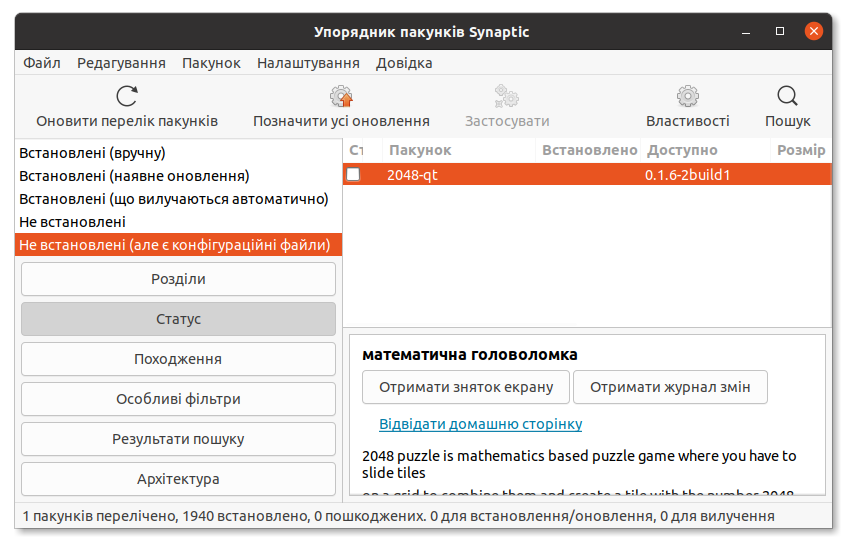Click the reload icon for Оновити перелік пакунків
Screen dimensions: 851x547
coord(127,97)
